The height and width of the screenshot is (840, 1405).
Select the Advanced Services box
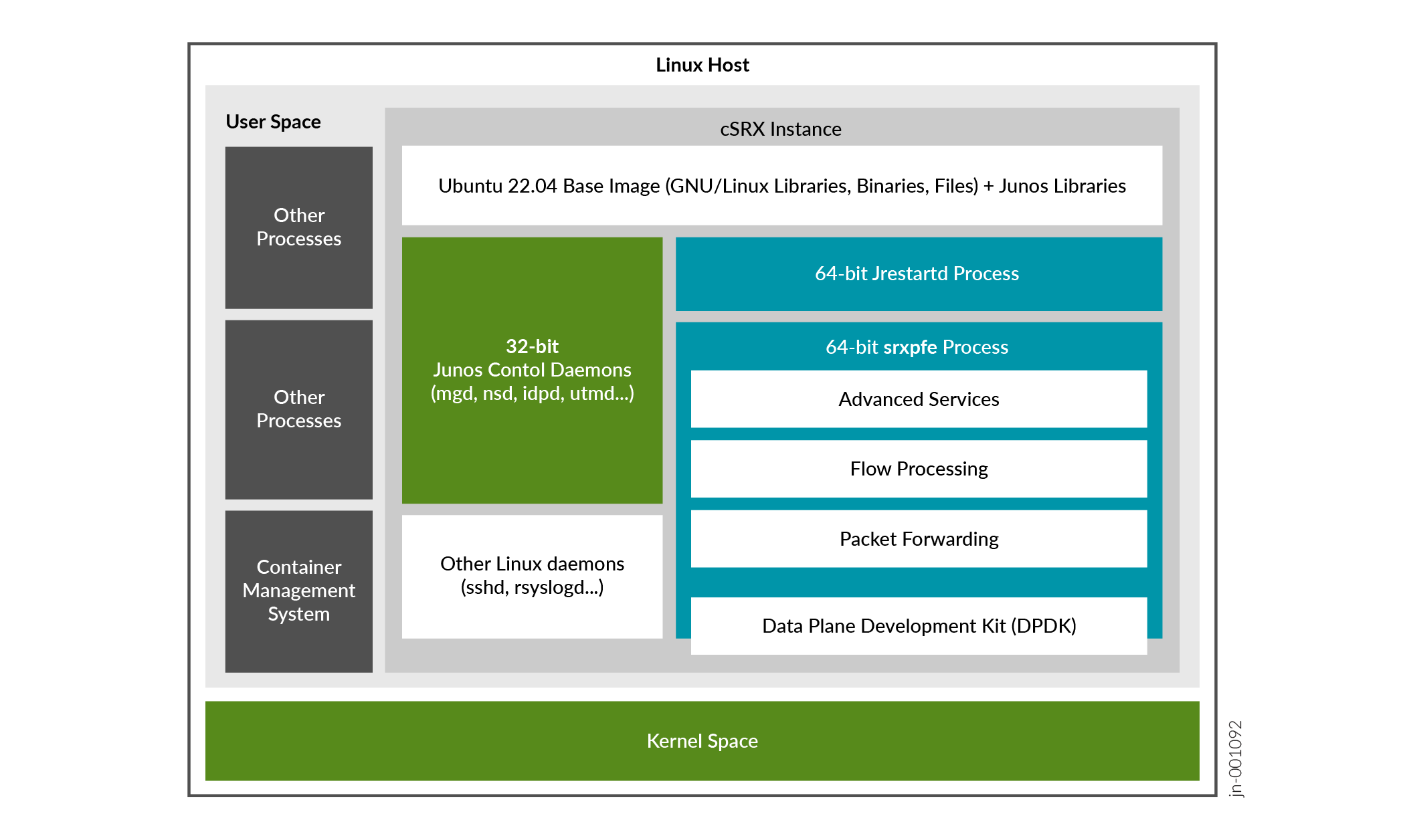coord(919,399)
